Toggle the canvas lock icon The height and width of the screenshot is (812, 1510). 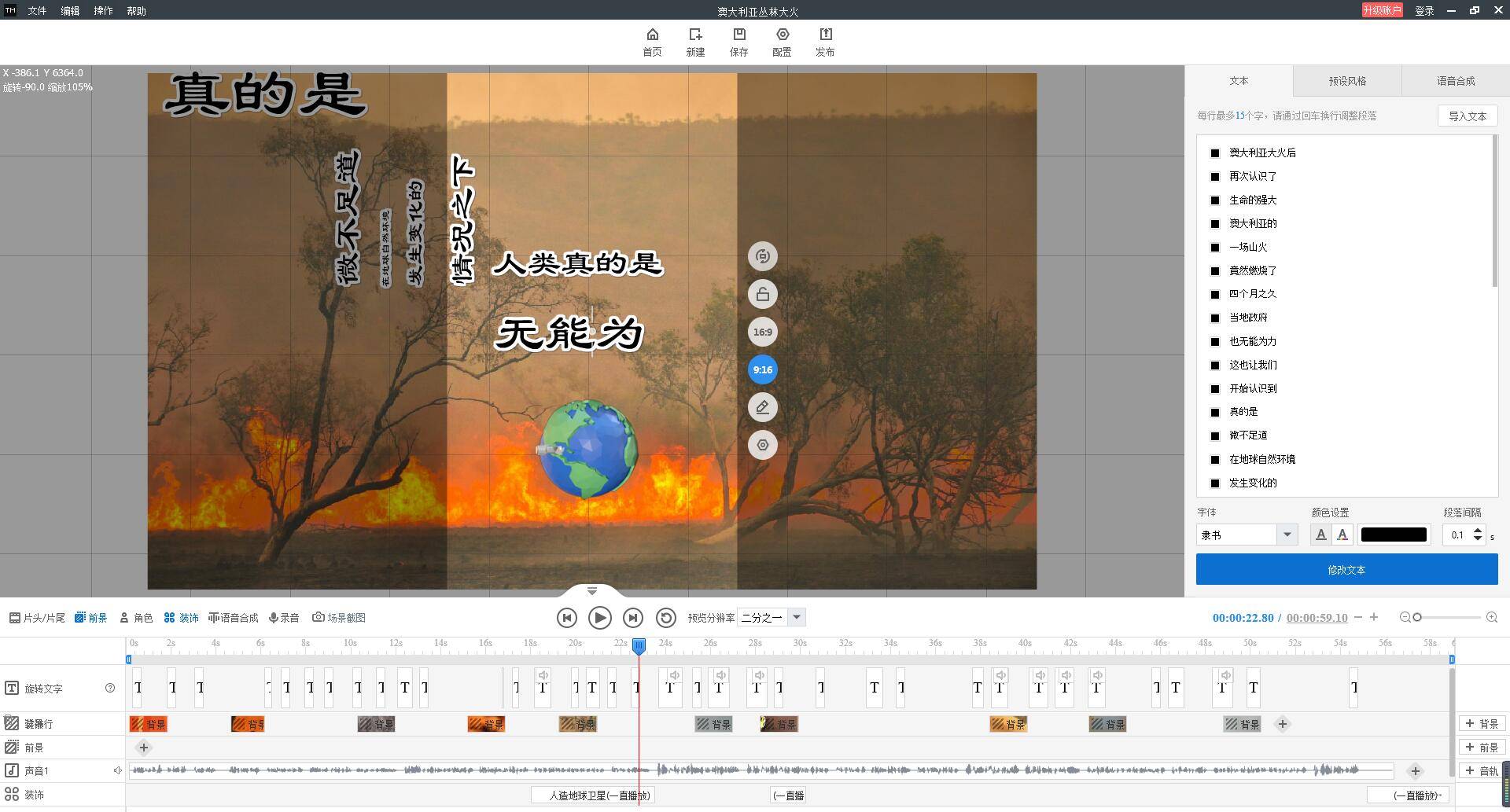762,294
